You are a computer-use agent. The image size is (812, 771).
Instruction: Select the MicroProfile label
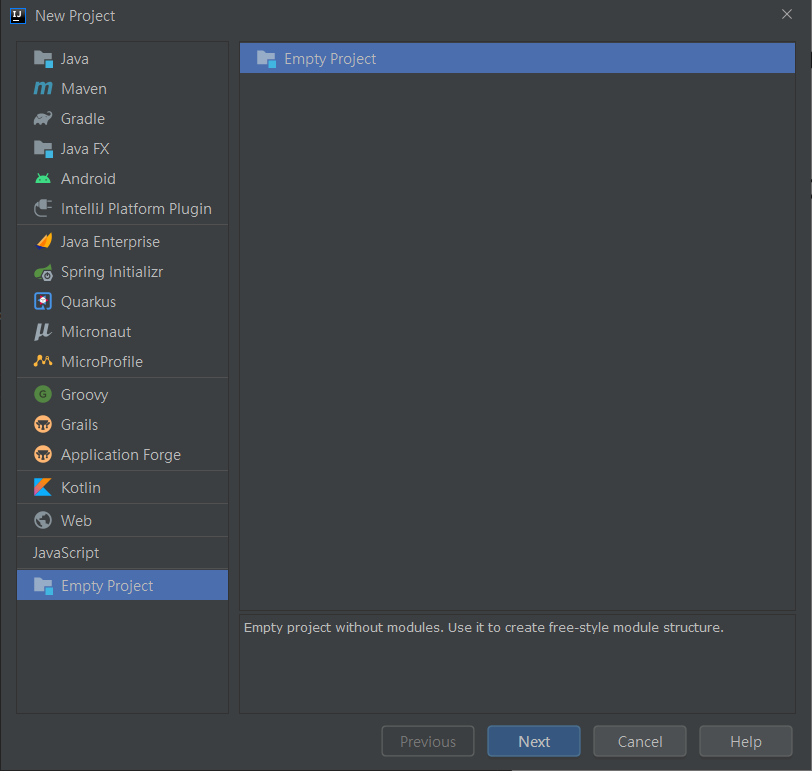(x=102, y=361)
